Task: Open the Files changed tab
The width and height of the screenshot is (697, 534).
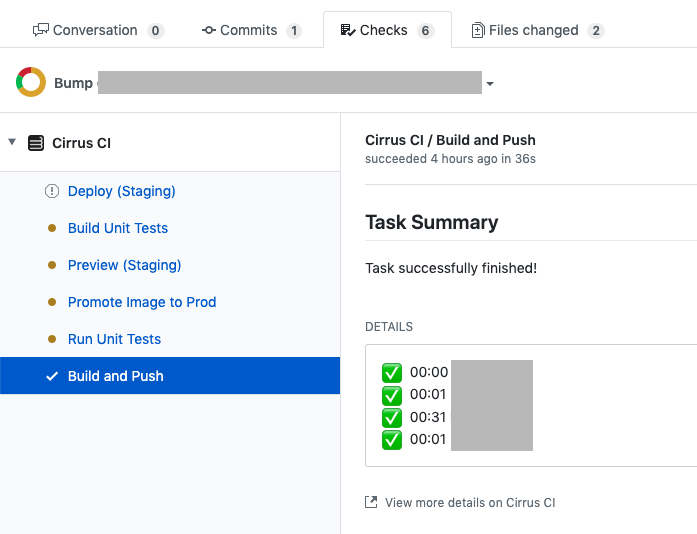Action: 538,30
